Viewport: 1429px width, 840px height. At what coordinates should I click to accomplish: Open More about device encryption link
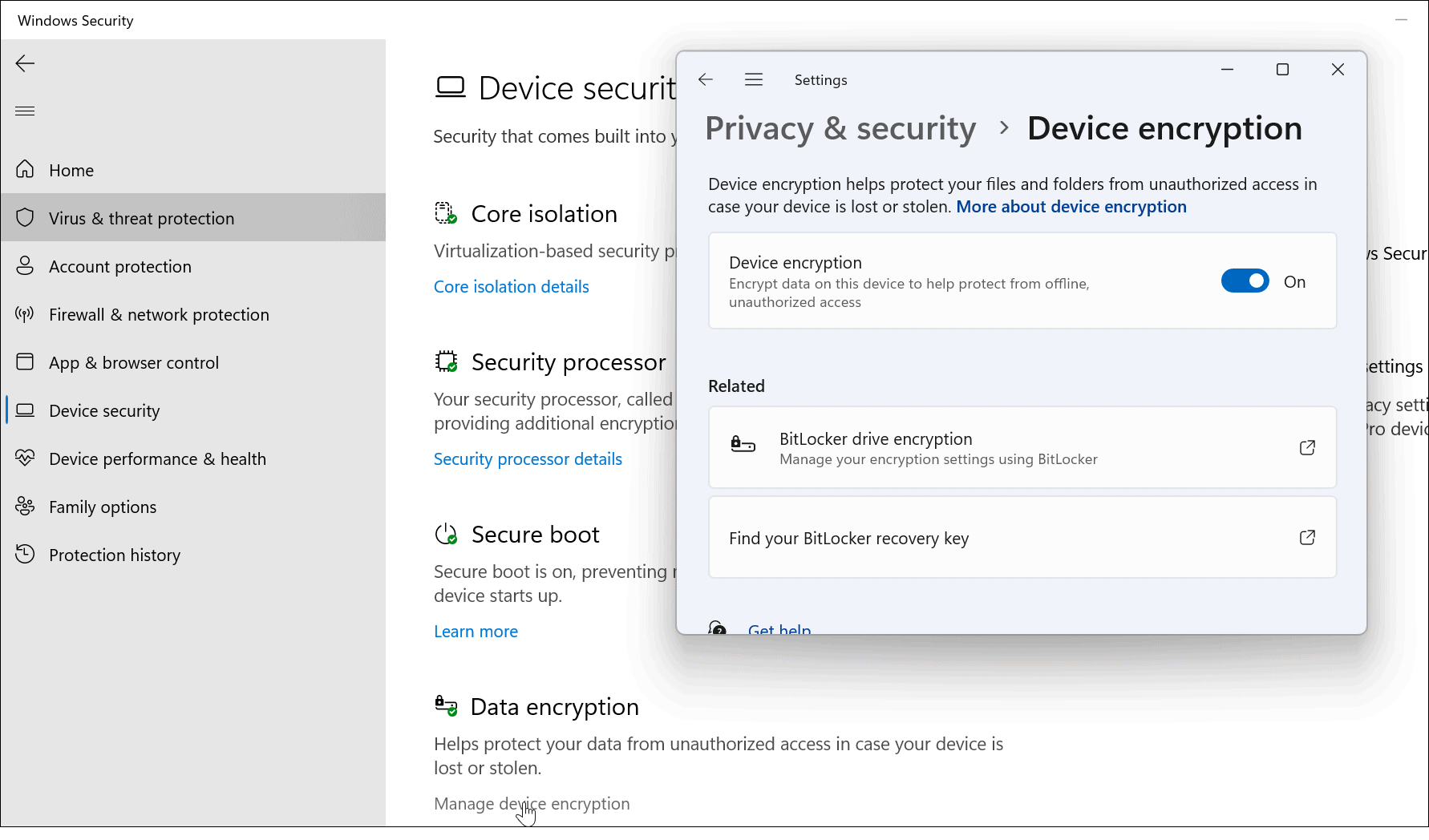1071,207
